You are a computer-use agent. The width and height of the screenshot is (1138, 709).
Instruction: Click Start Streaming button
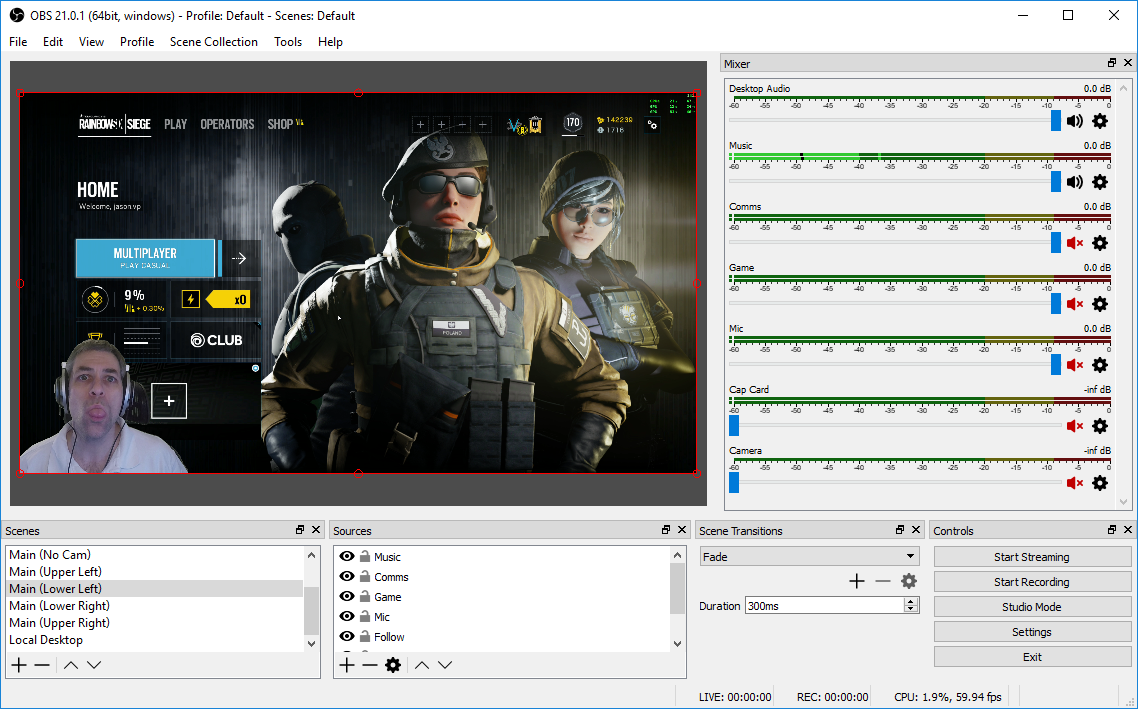tap(1032, 557)
